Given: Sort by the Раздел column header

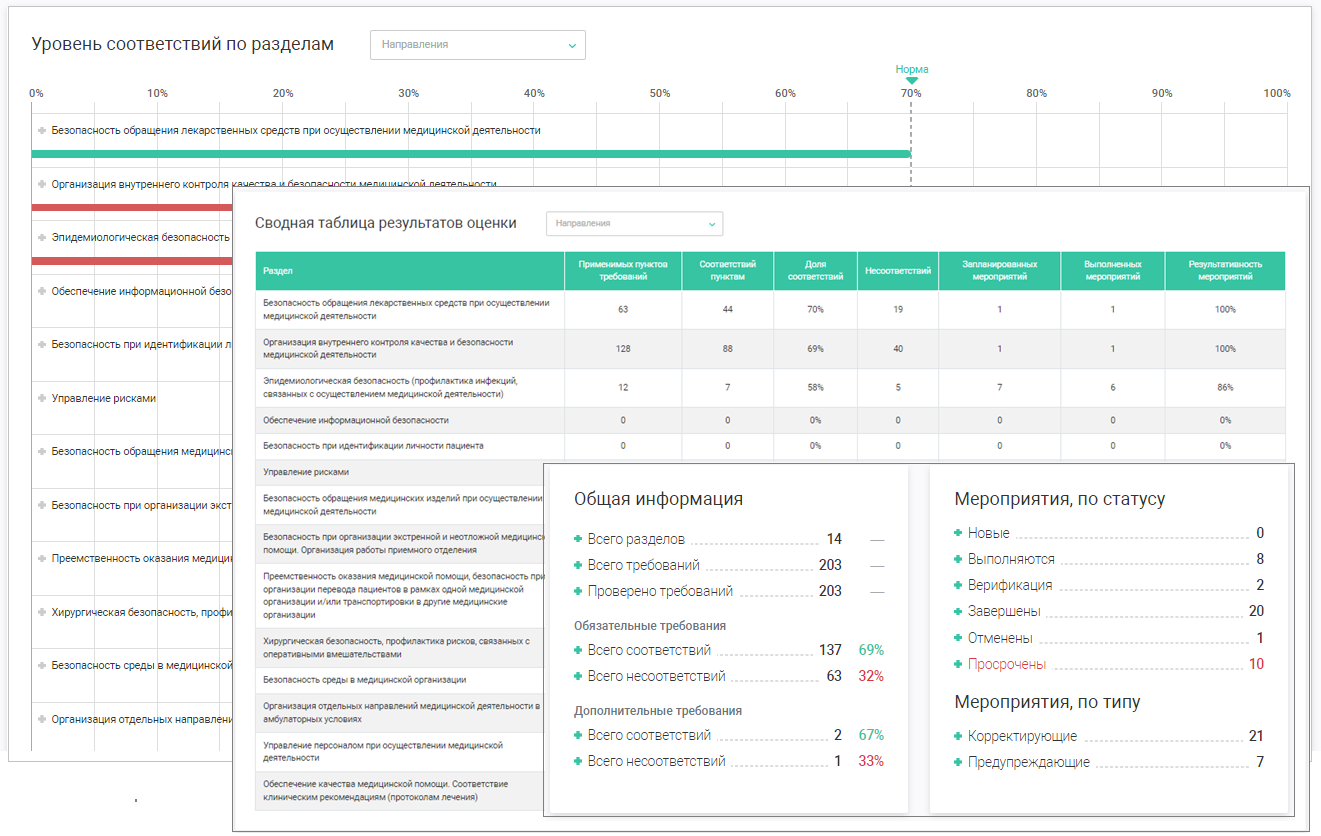Looking at the screenshot, I should pos(409,271).
